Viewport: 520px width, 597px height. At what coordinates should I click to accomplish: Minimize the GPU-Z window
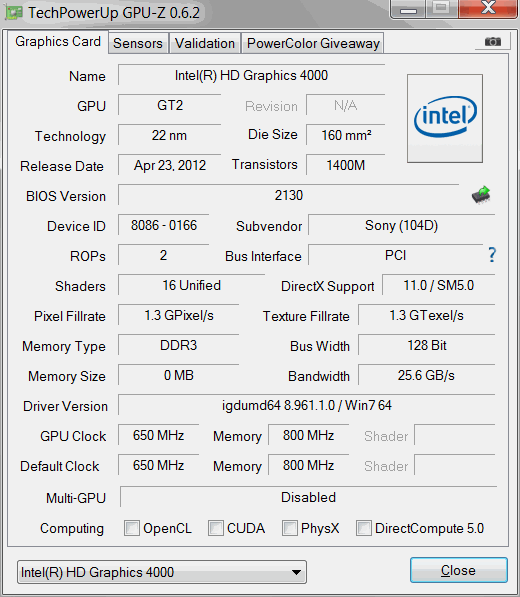[x=408, y=9]
